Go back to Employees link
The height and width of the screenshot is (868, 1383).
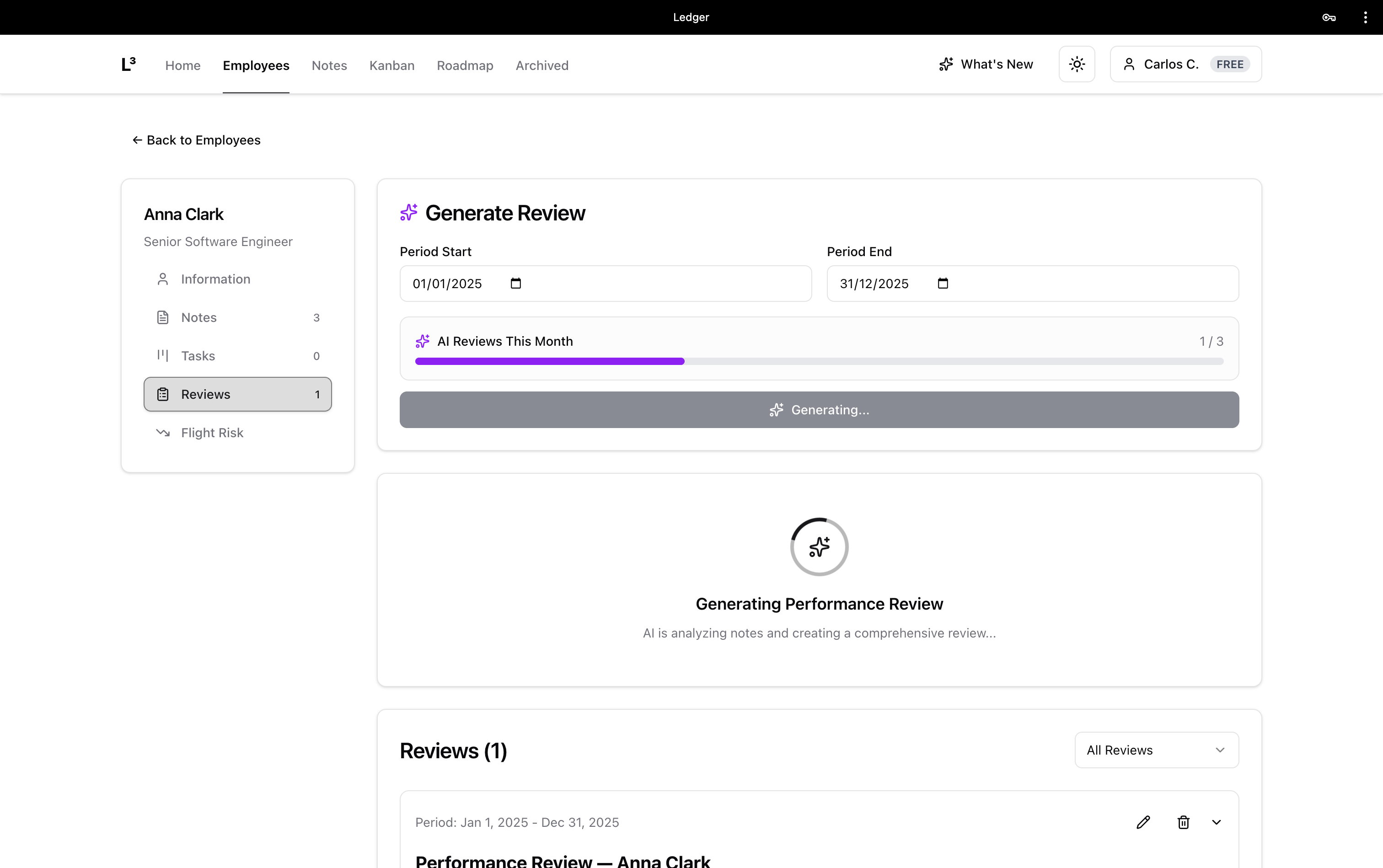(x=196, y=140)
